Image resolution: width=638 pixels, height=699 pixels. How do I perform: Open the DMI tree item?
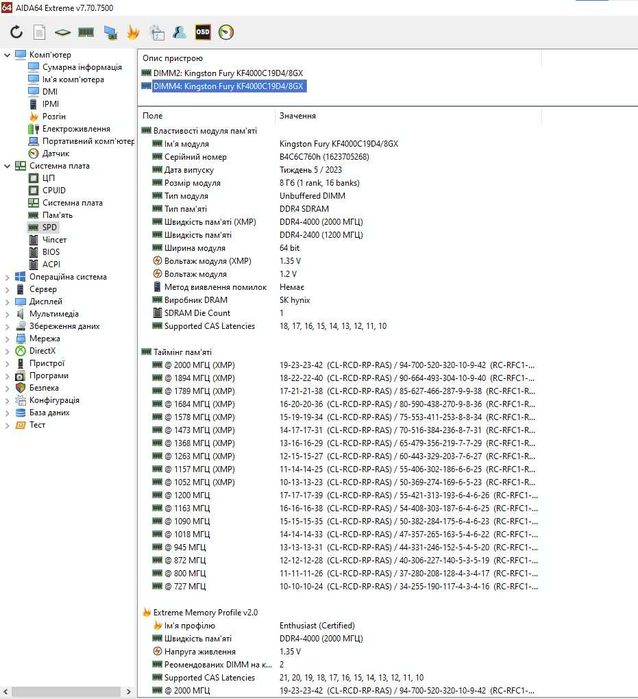click(50, 91)
